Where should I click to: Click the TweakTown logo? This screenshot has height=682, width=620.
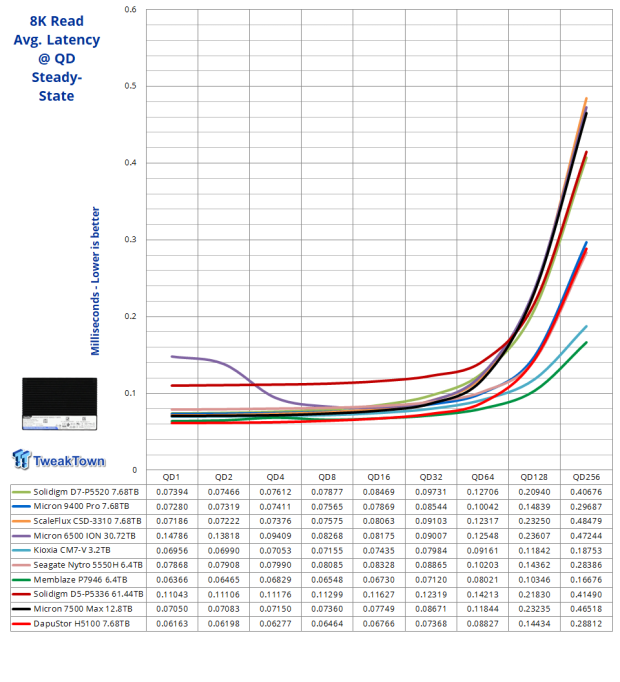pyautogui.click(x=59, y=459)
